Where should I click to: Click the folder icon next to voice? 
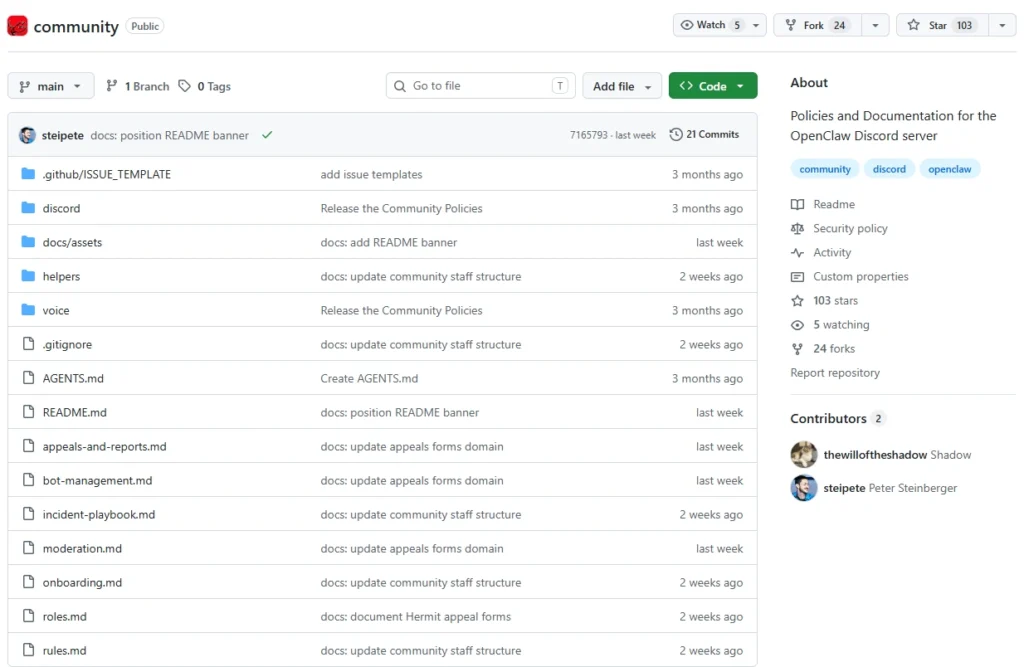click(27, 310)
